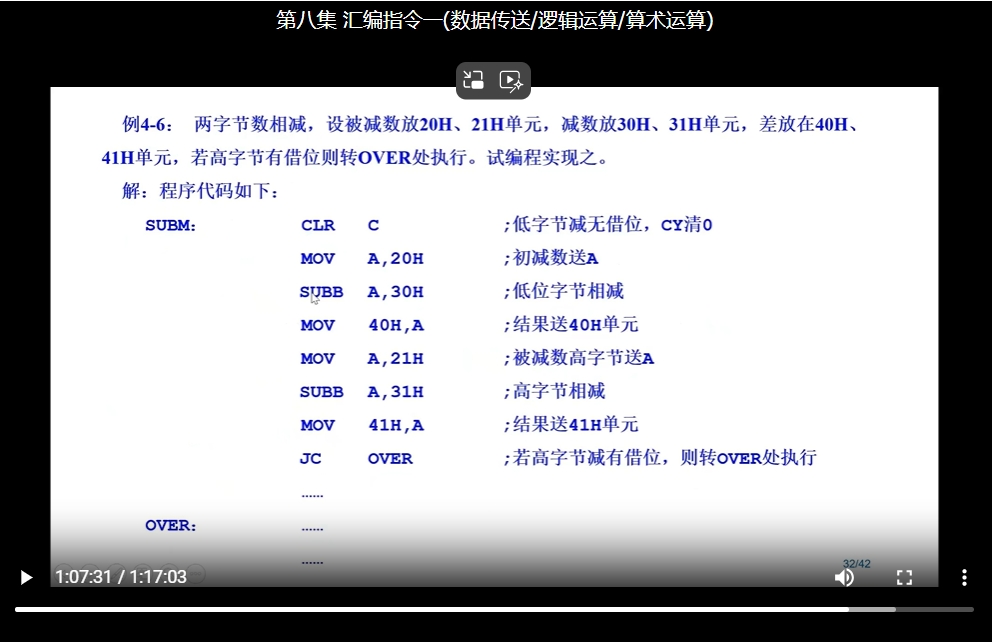Screen dimensions: 992x642
Task: Click the operand A,21H
Action: pyautogui.click(x=395, y=359)
